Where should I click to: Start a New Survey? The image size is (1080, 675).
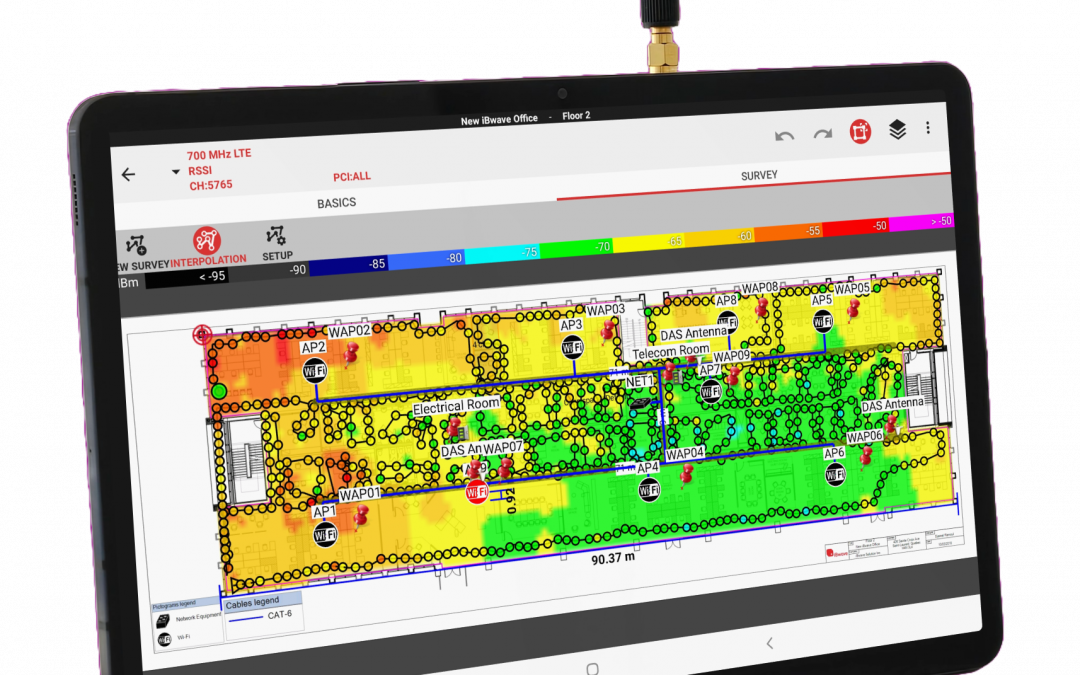click(141, 253)
